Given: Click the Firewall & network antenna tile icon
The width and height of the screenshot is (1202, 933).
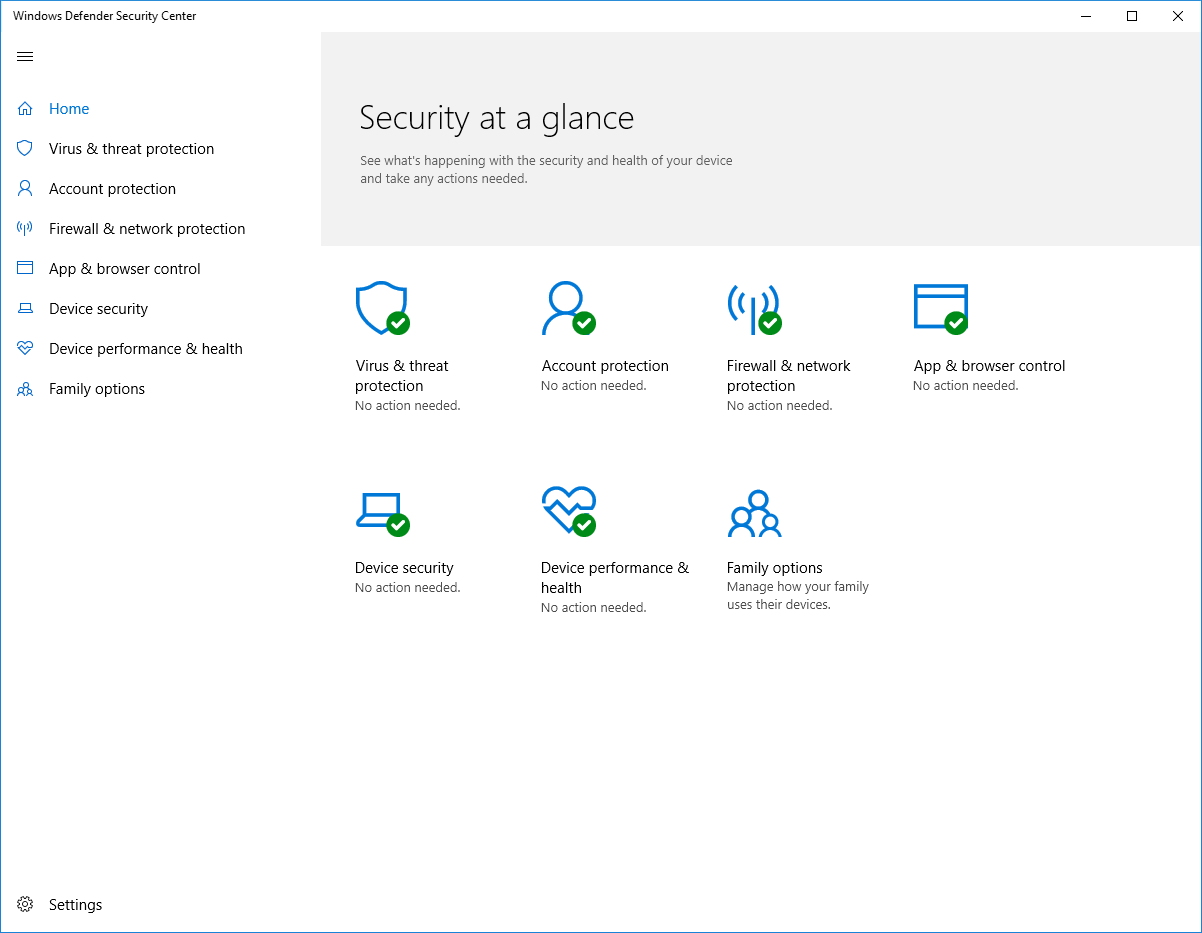Looking at the screenshot, I should click(x=753, y=308).
